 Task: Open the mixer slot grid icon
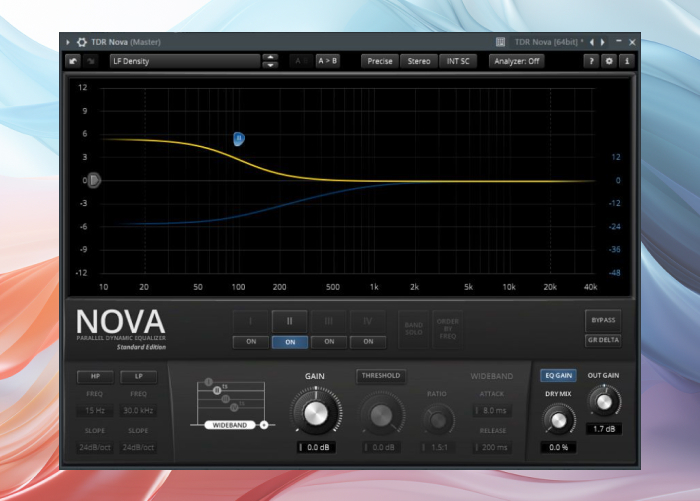(x=500, y=42)
